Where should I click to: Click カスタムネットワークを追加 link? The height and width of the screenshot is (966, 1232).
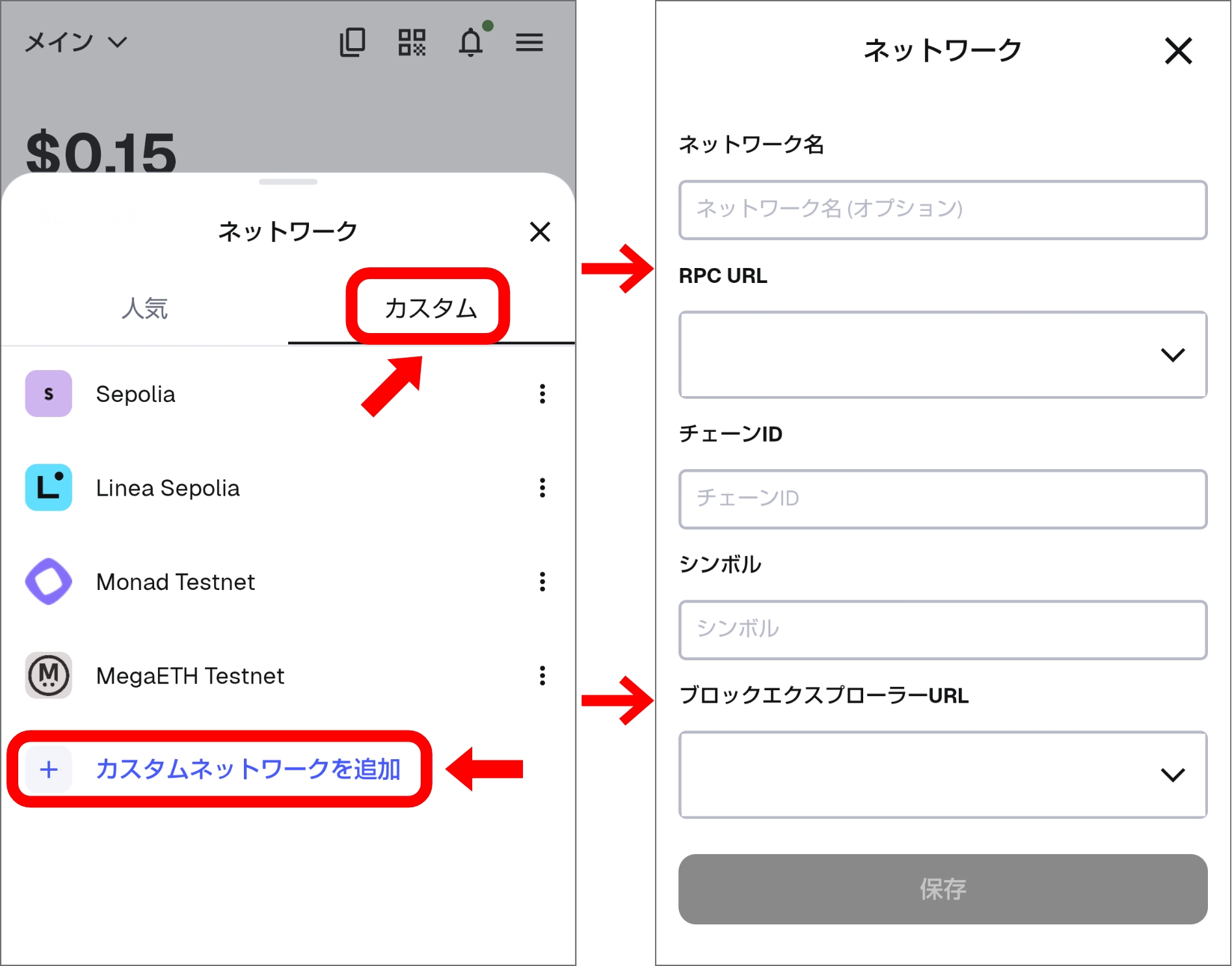pyautogui.click(x=249, y=769)
